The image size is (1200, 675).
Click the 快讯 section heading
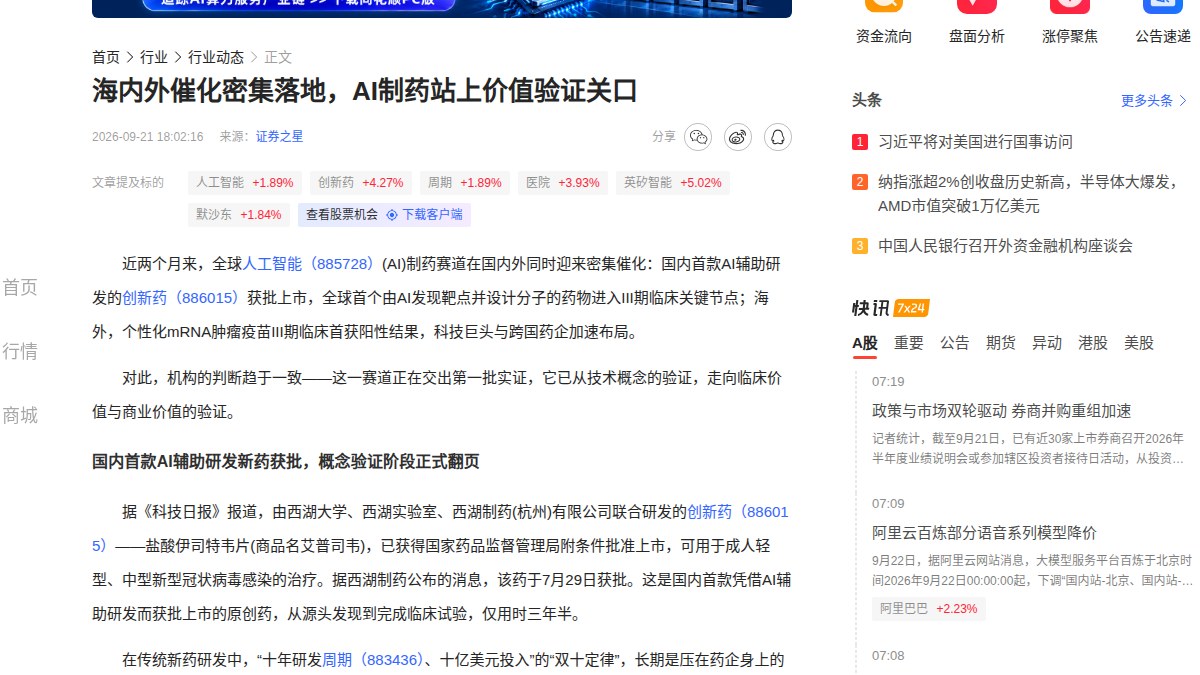click(x=870, y=308)
